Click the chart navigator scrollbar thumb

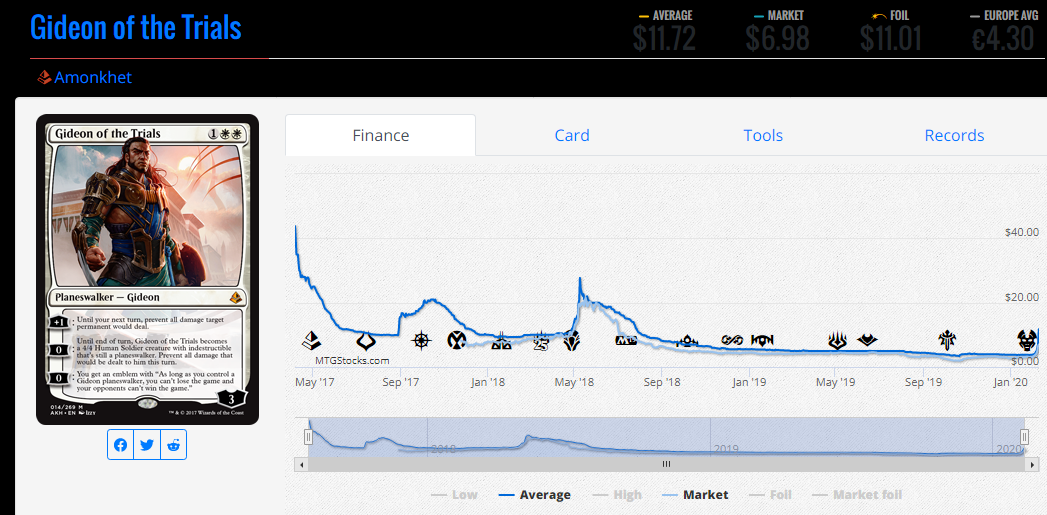pos(666,464)
